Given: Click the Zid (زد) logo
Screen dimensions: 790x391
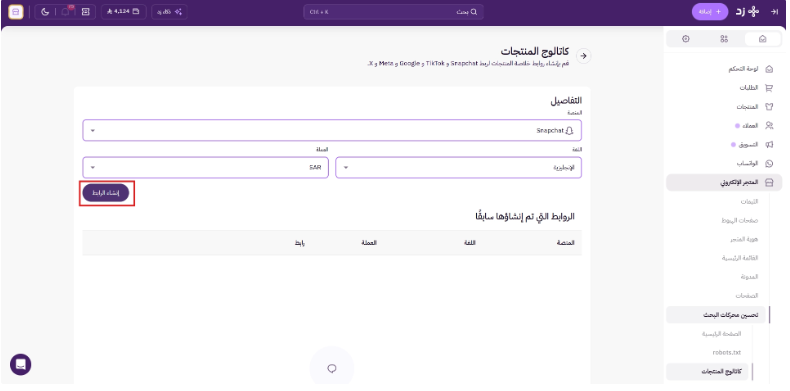Looking at the screenshot, I should click(747, 12).
